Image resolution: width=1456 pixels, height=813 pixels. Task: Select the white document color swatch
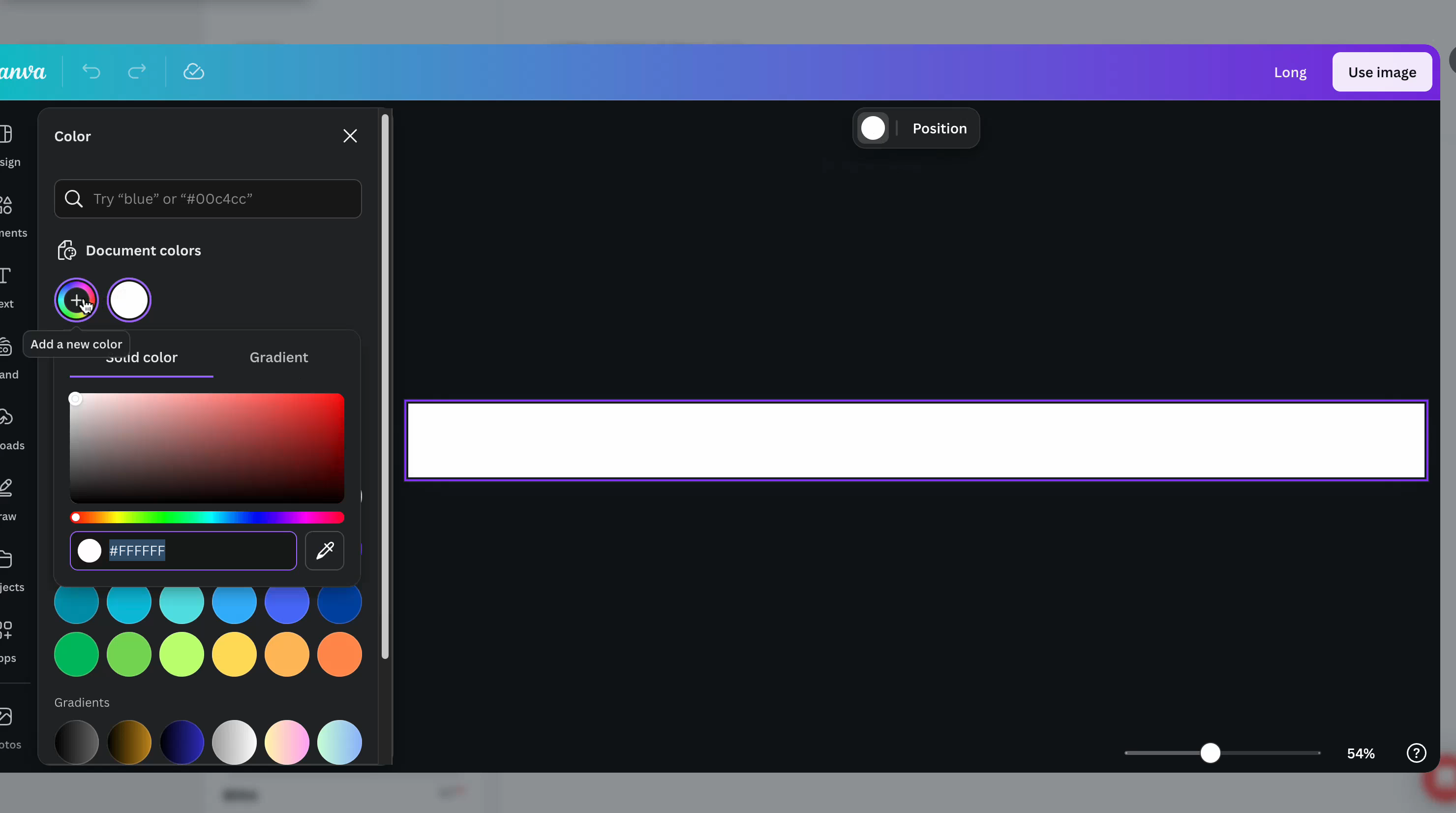coord(129,300)
